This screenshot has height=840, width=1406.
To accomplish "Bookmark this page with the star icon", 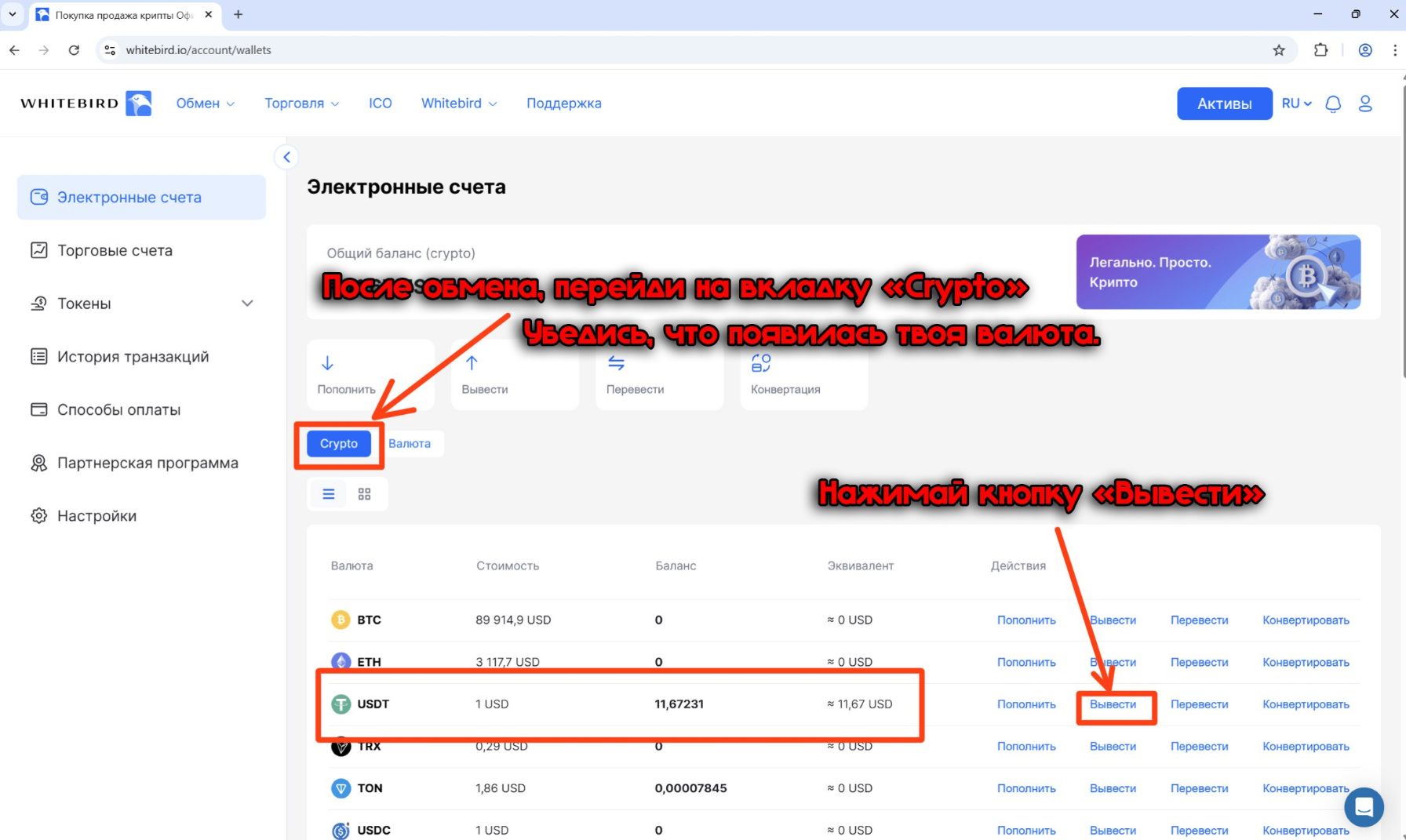I will 1279,50.
